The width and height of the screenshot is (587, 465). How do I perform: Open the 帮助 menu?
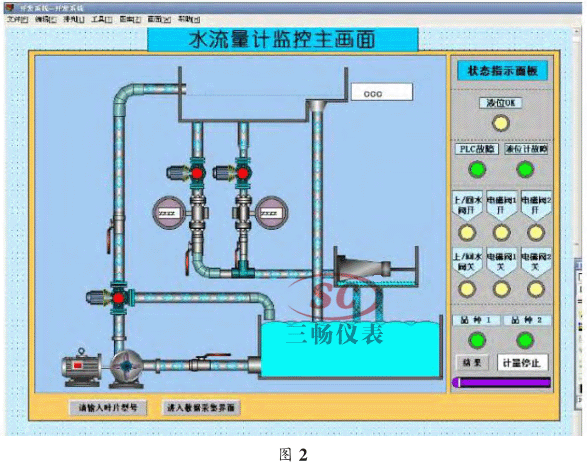point(189,19)
